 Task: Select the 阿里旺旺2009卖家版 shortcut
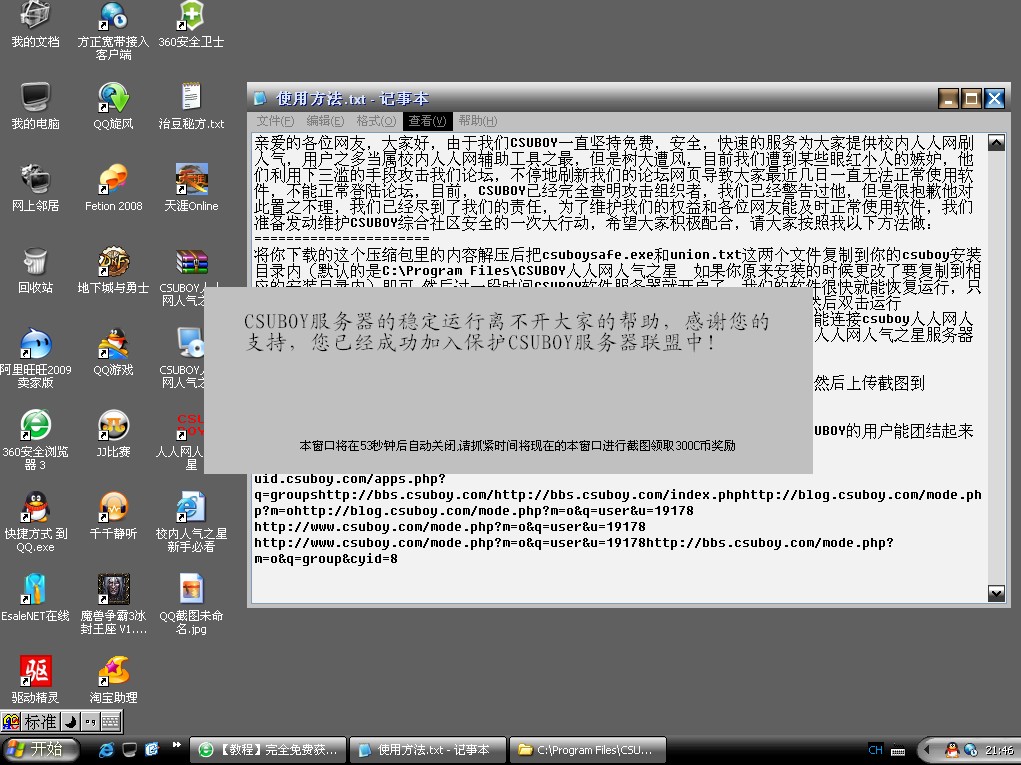(35, 358)
